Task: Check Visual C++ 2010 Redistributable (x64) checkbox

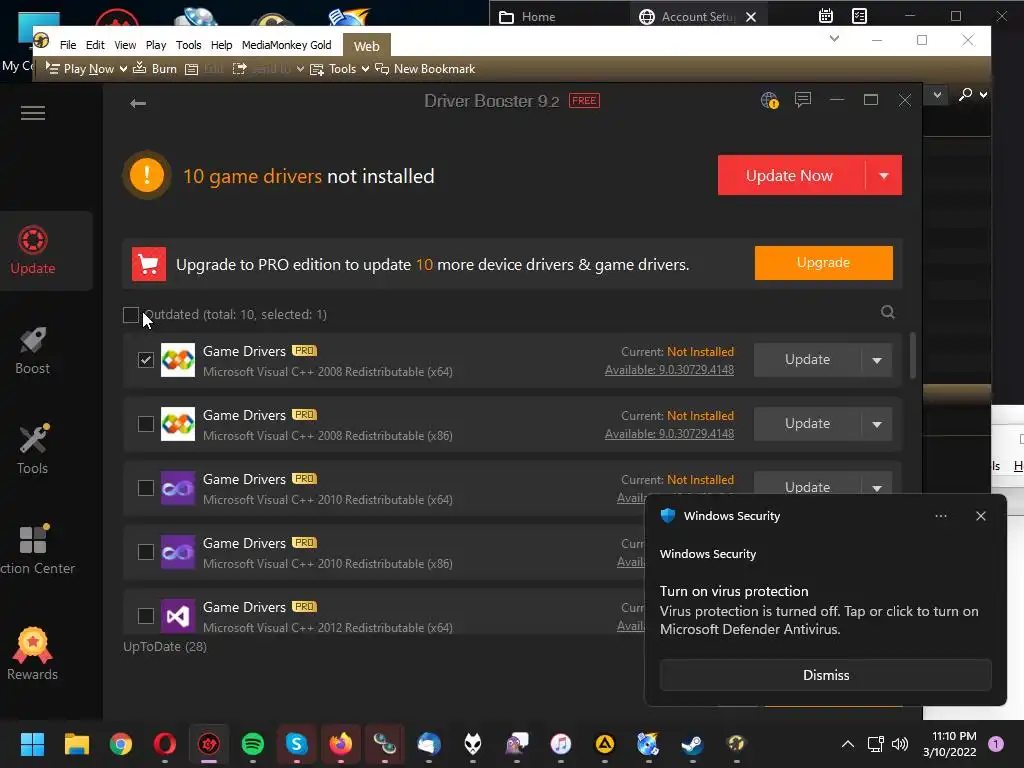Action: (146, 488)
